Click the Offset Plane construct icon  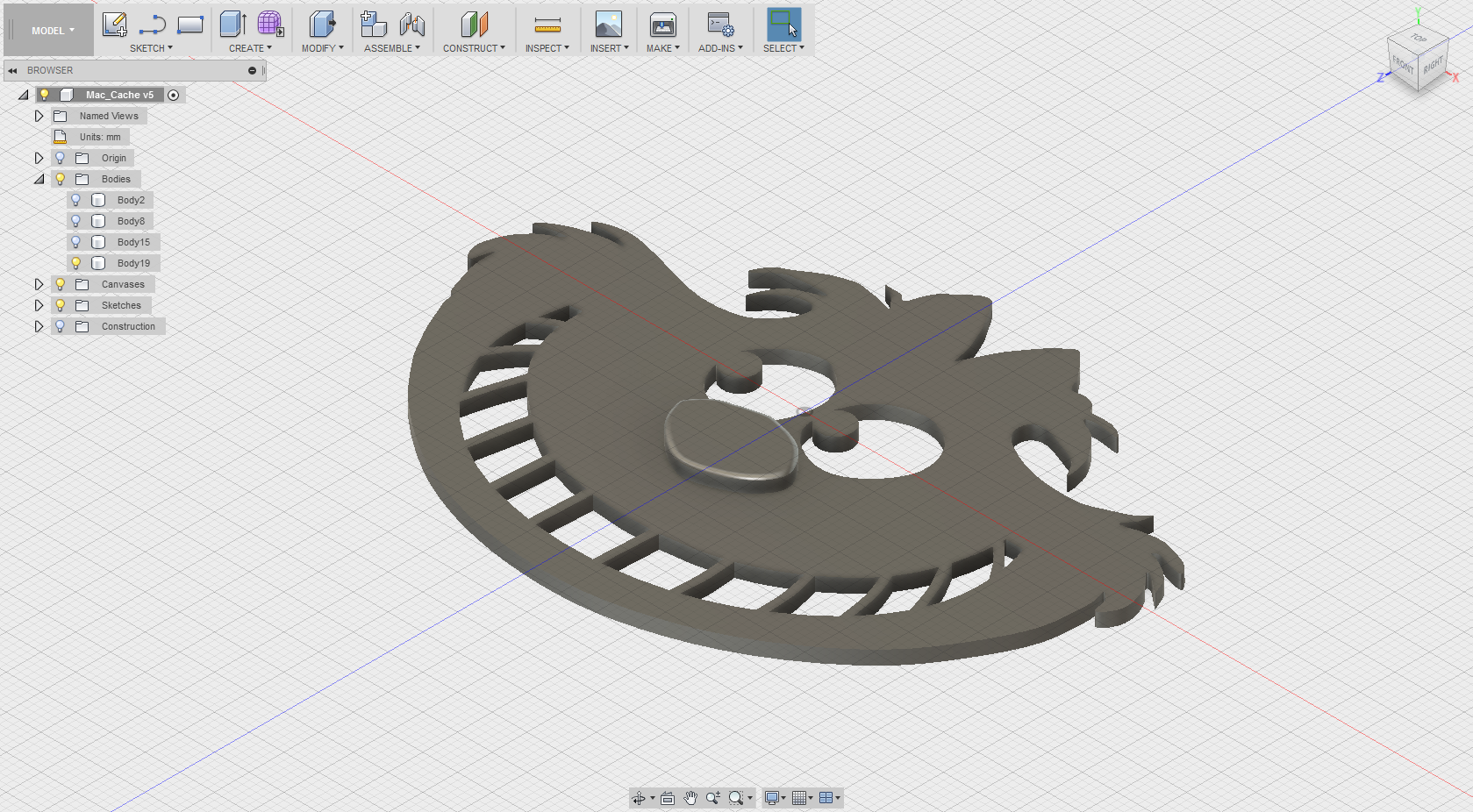[x=474, y=25]
